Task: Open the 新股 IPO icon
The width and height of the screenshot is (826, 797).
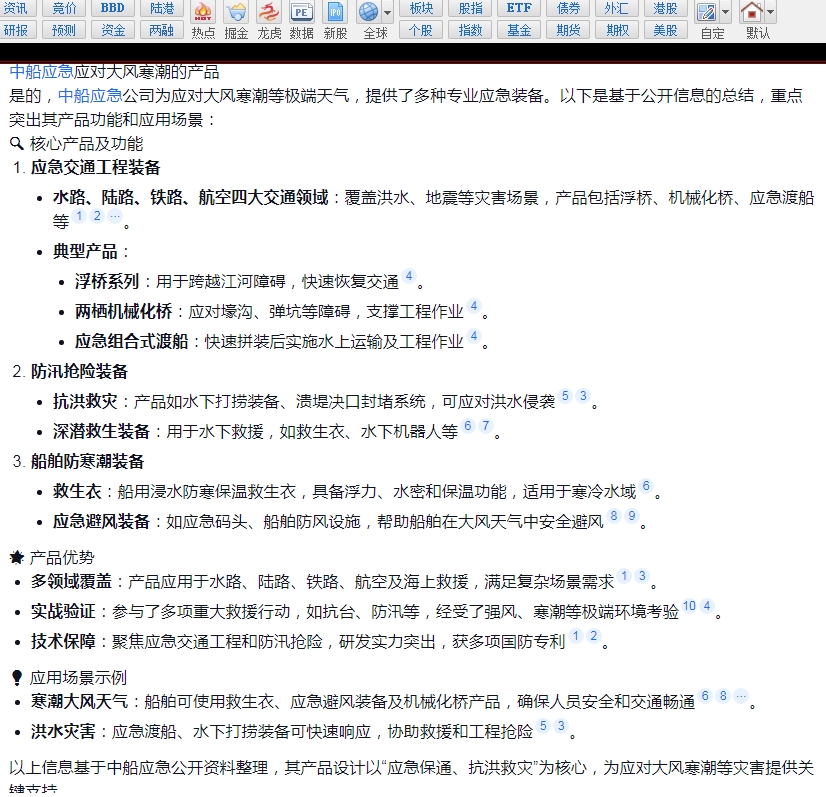Action: pyautogui.click(x=335, y=20)
